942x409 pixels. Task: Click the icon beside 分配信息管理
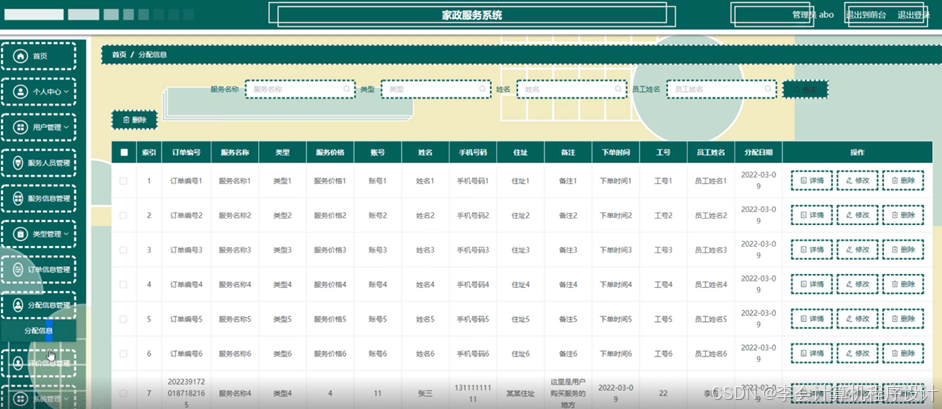point(19,304)
